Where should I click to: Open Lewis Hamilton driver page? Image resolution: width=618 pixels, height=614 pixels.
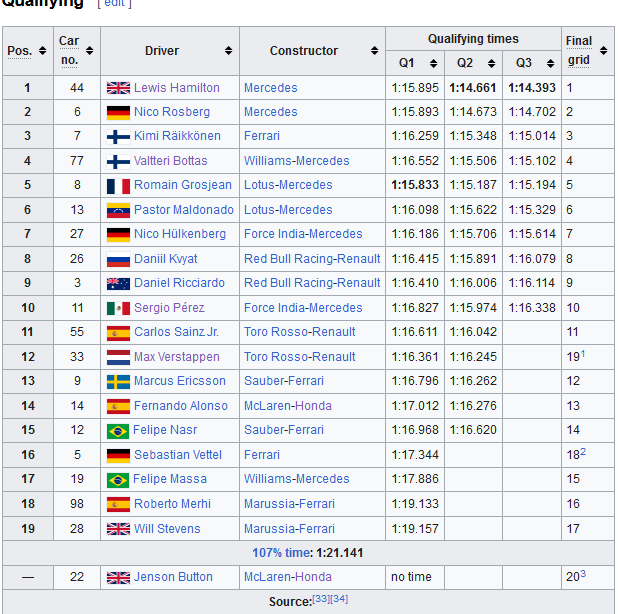point(177,87)
